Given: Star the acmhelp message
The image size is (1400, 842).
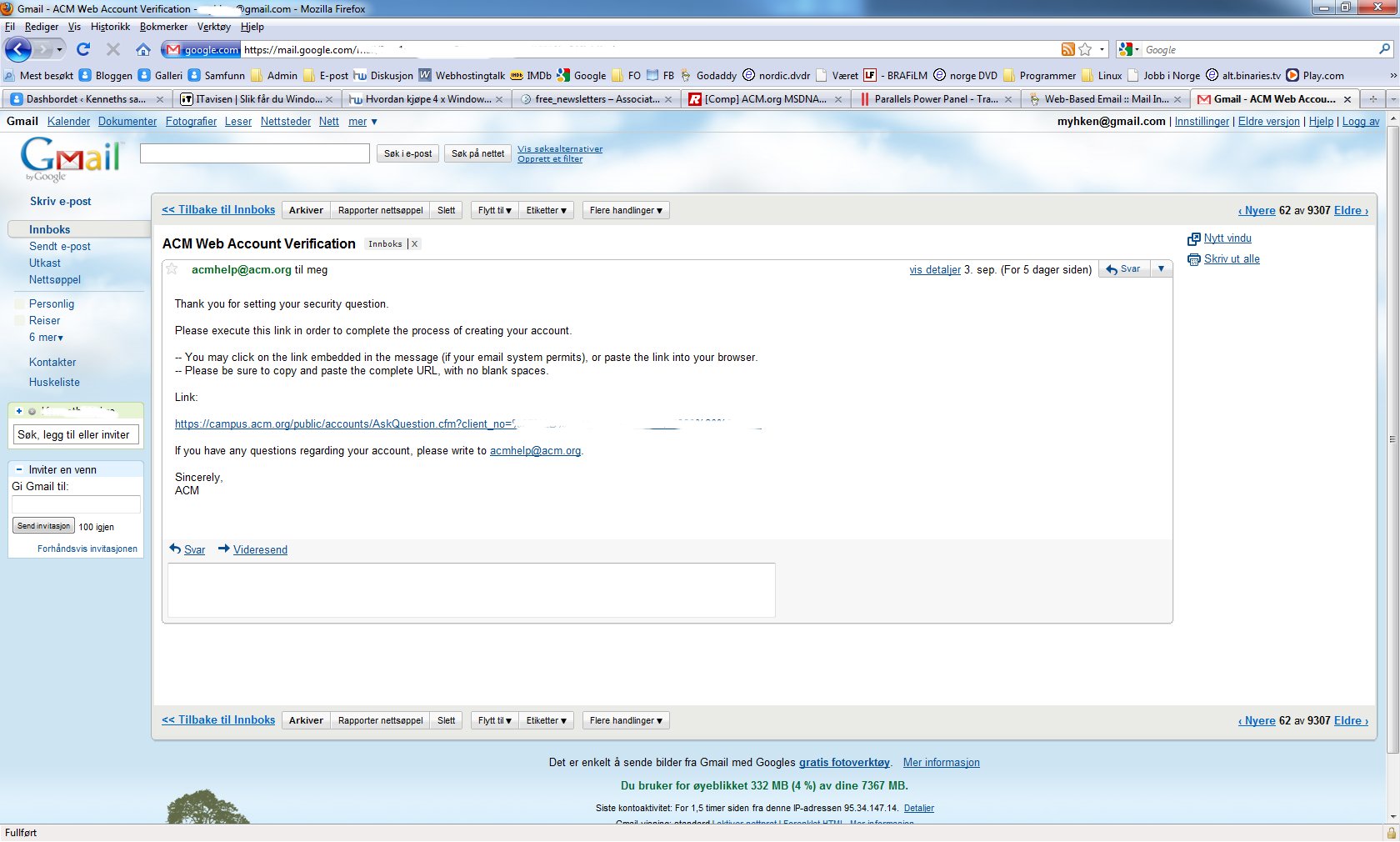Looking at the screenshot, I should pos(172,268).
